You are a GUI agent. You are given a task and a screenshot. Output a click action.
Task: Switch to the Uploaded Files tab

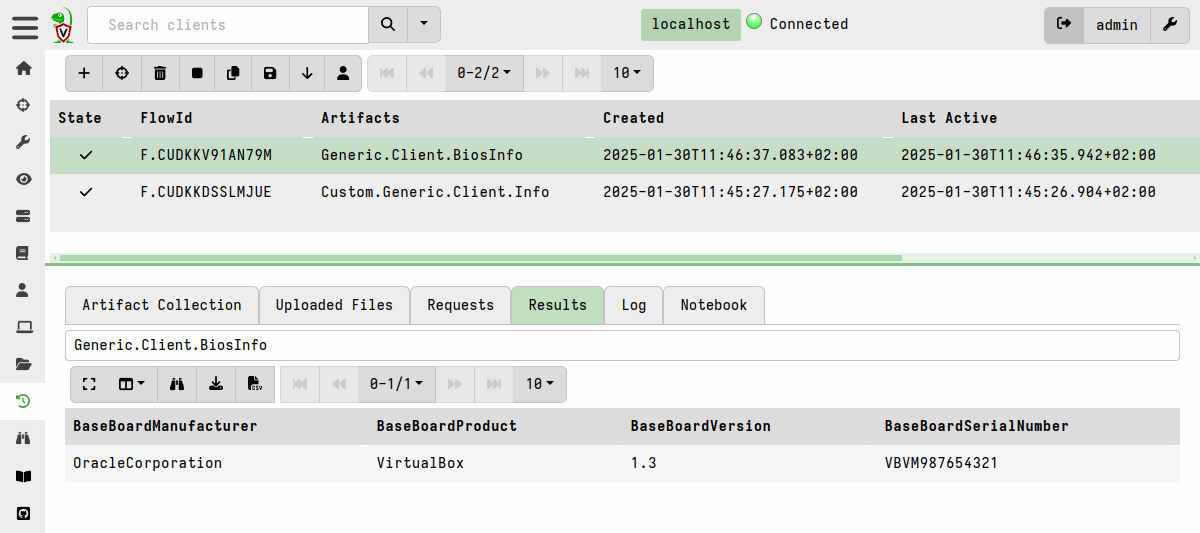point(334,305)
